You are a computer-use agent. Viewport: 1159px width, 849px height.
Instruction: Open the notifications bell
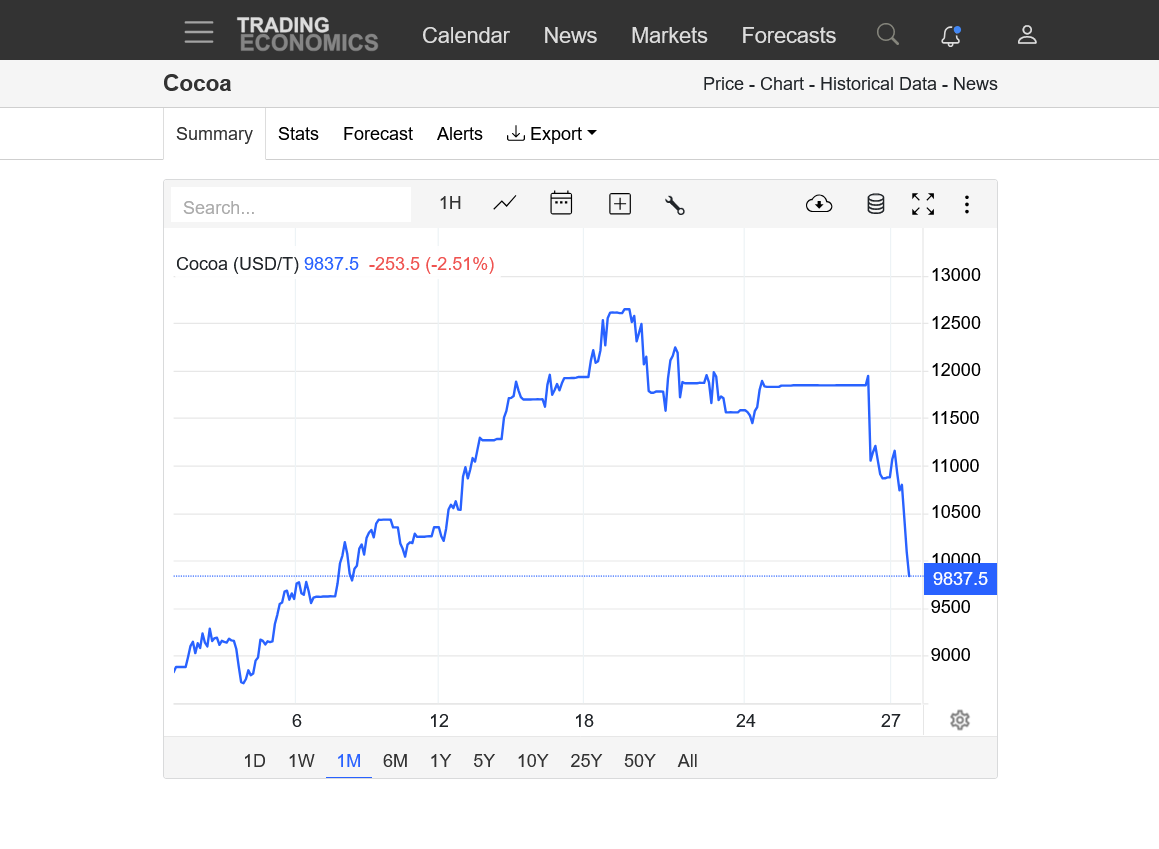click(x=951, y=36)
